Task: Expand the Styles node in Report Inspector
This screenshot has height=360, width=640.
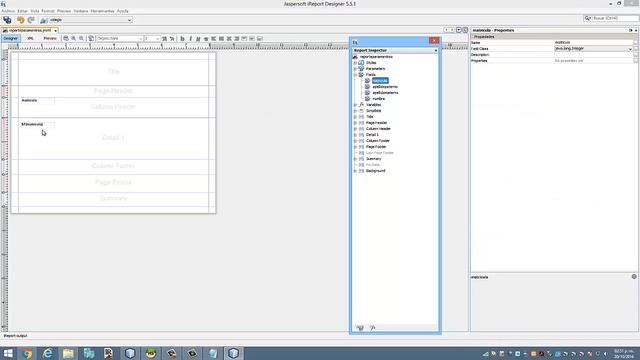Action: (355, 63)
